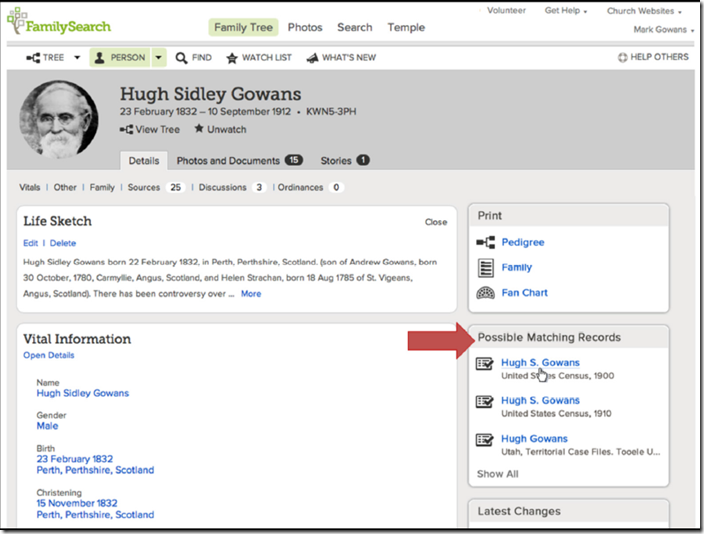
Task: Click the Fan Chart icon
Action: pyautogui.click(x=486, y=293)
